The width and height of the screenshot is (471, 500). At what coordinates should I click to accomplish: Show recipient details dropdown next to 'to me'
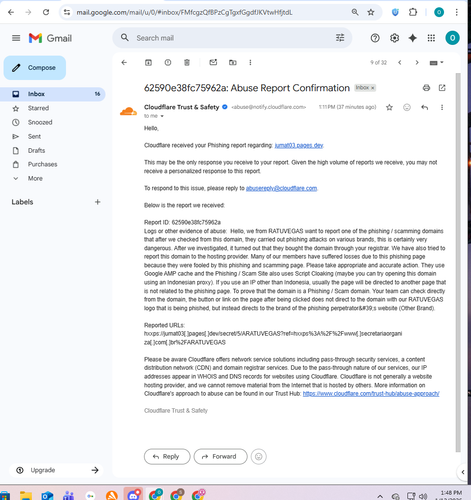[162, 116]
